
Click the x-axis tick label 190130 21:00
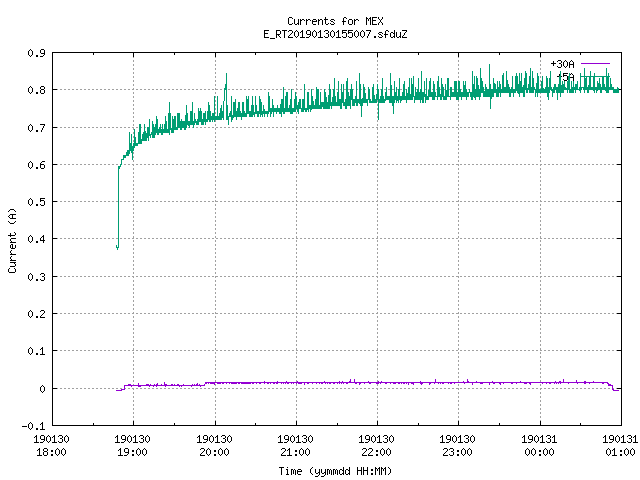pos(295,446)
